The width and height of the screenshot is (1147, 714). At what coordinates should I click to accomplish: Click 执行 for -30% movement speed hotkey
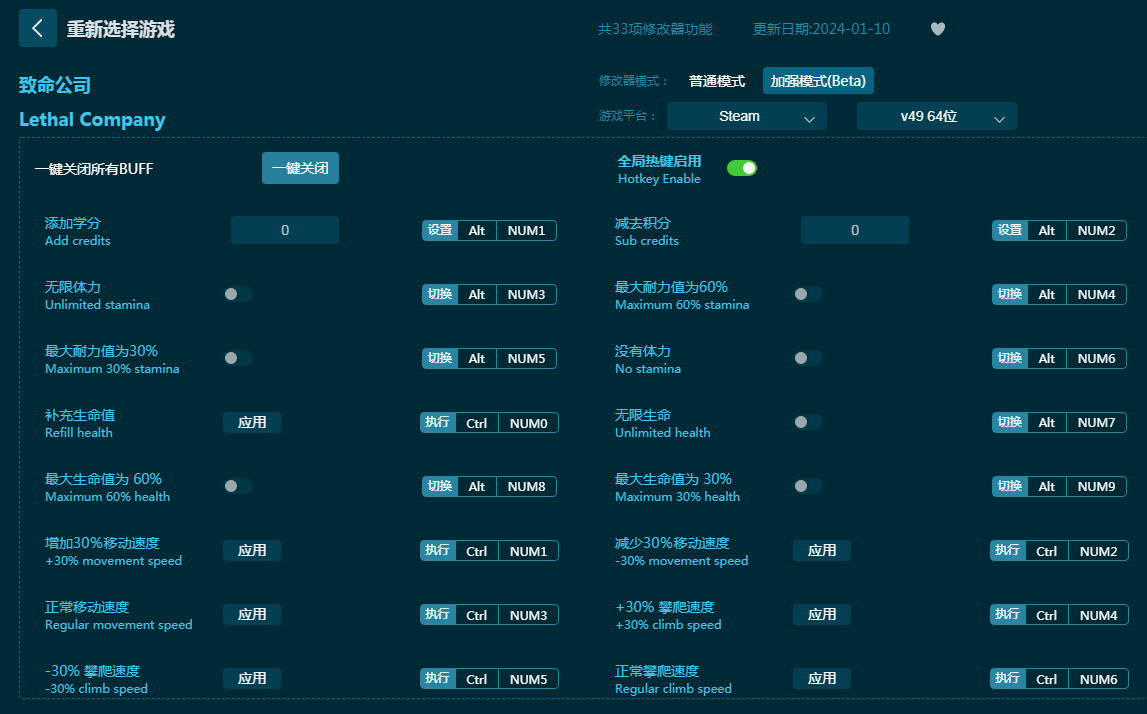coord(1007,550)
